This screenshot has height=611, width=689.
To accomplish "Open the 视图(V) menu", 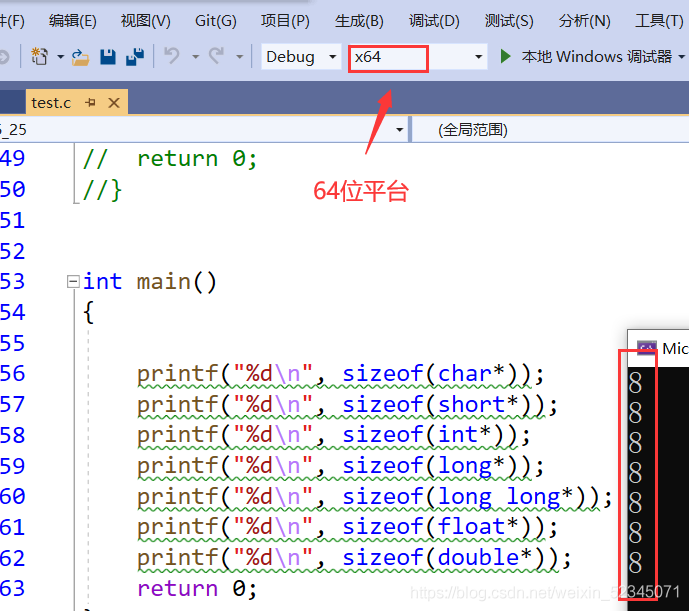I will (145, 21).
